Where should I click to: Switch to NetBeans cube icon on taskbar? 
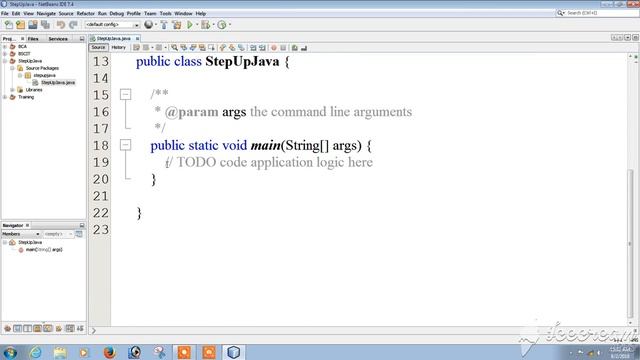coord(233,352)
